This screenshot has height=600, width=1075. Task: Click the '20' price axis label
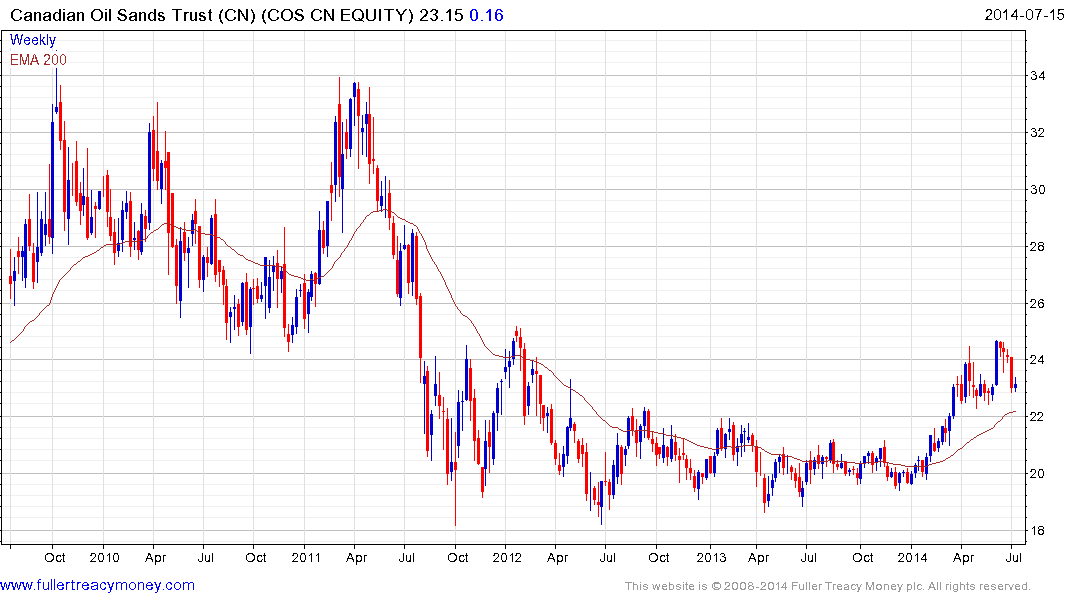tap(1037, 474)
